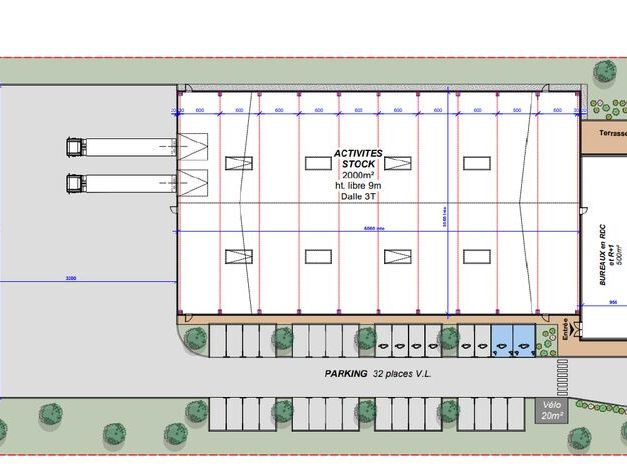Click the bottom-right skylight in the warehouse
The width and height of the screenshot is (627, 470).
pos(476,256)
